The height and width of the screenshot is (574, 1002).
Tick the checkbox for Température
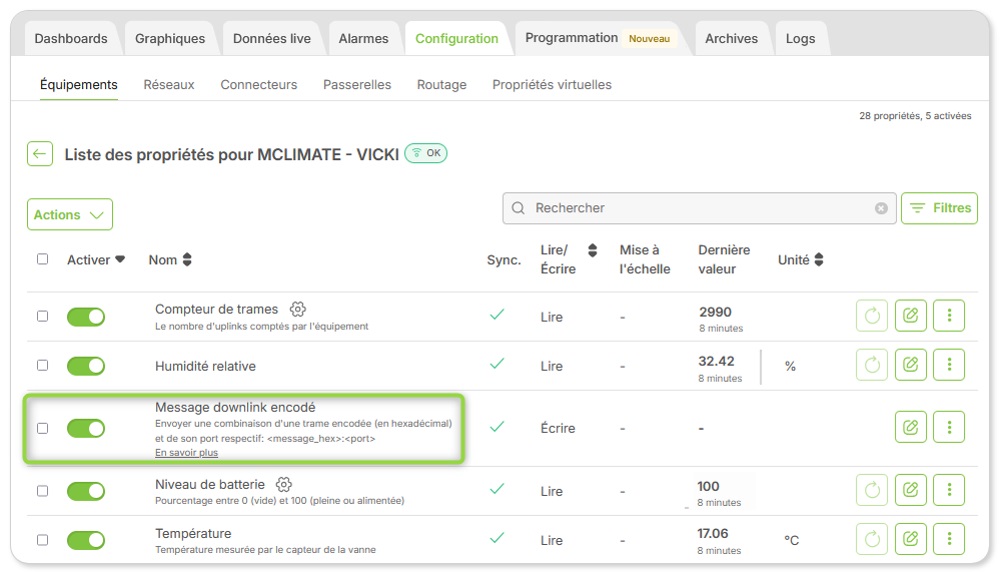[x=42, y=540]
